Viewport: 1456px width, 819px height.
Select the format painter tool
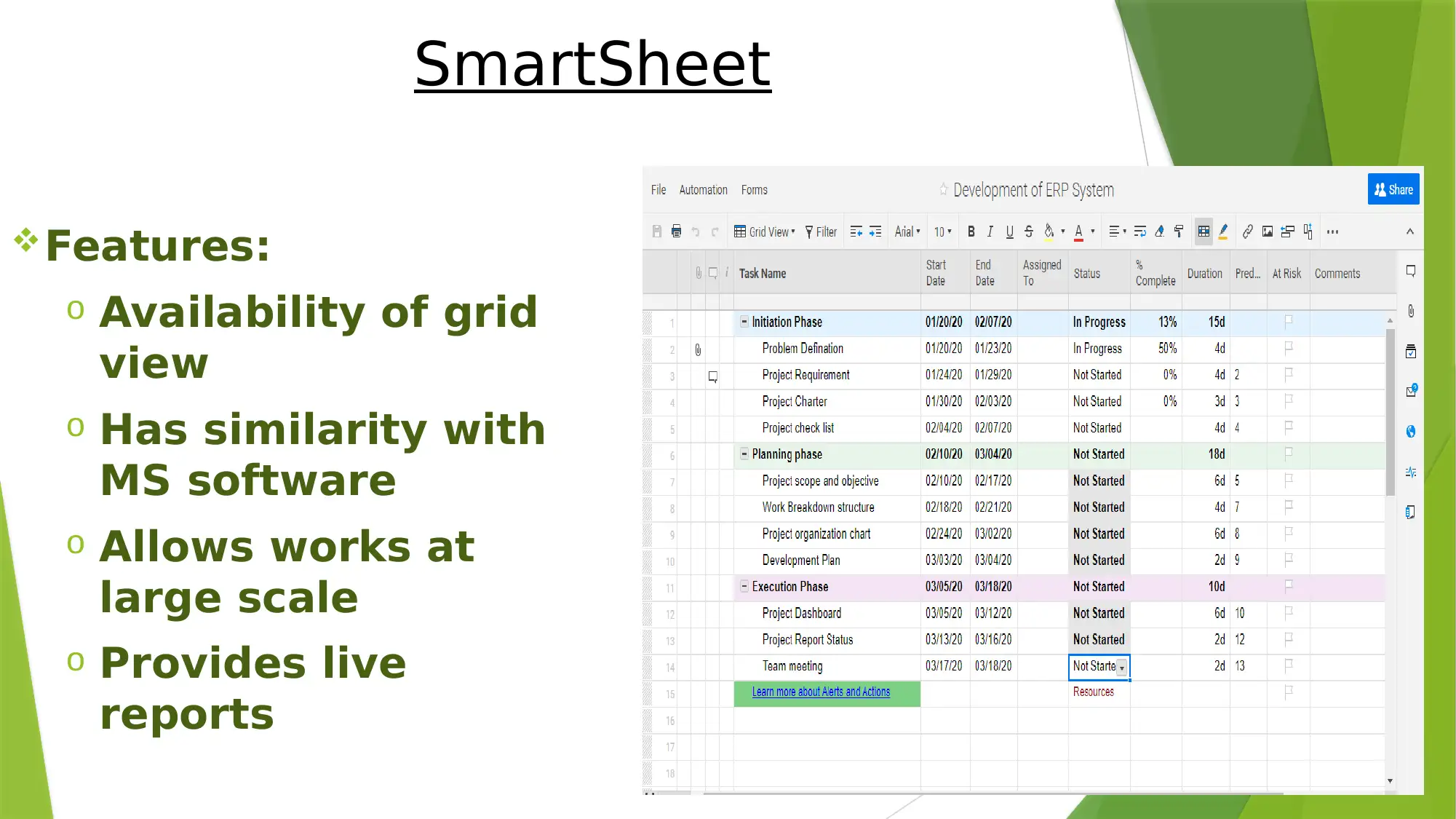click(1179, 232)
